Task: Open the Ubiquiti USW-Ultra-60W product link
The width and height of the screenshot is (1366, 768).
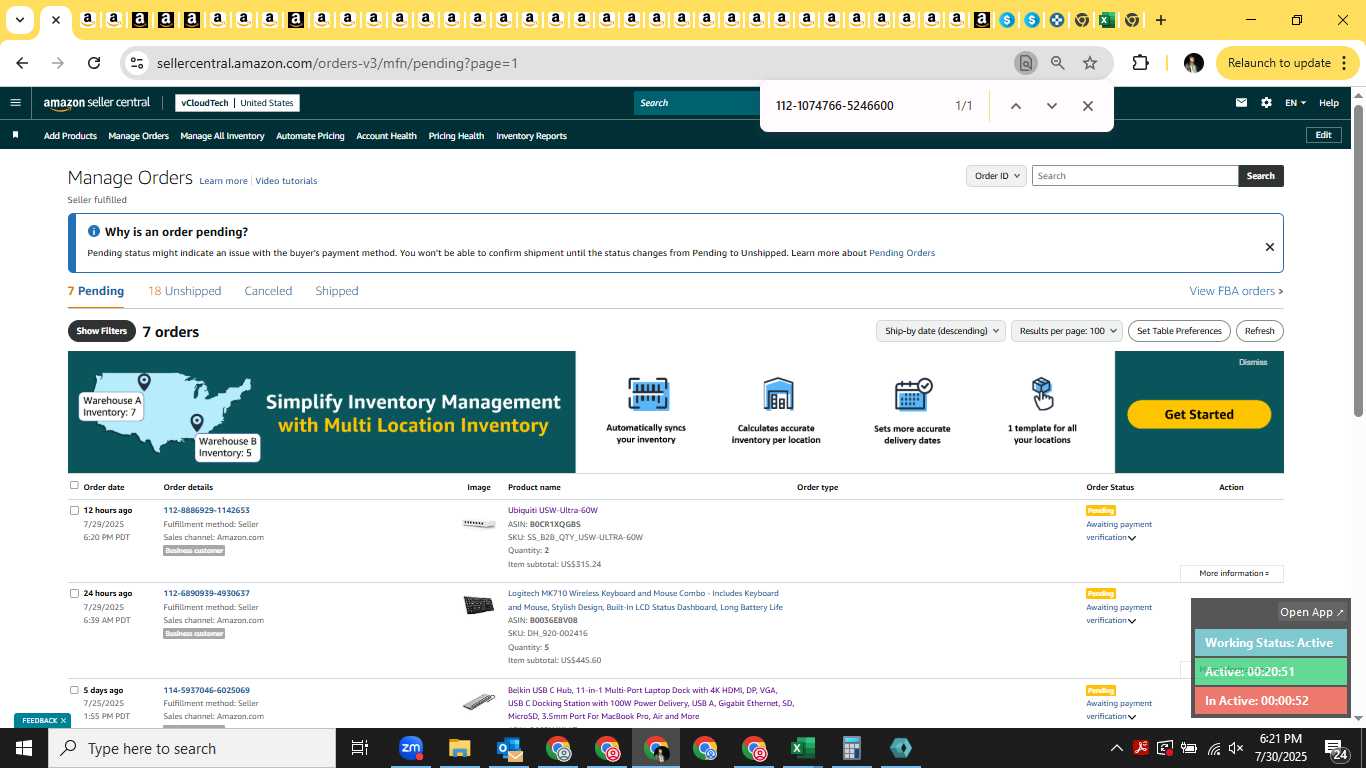Action: (x=552, y=510)
